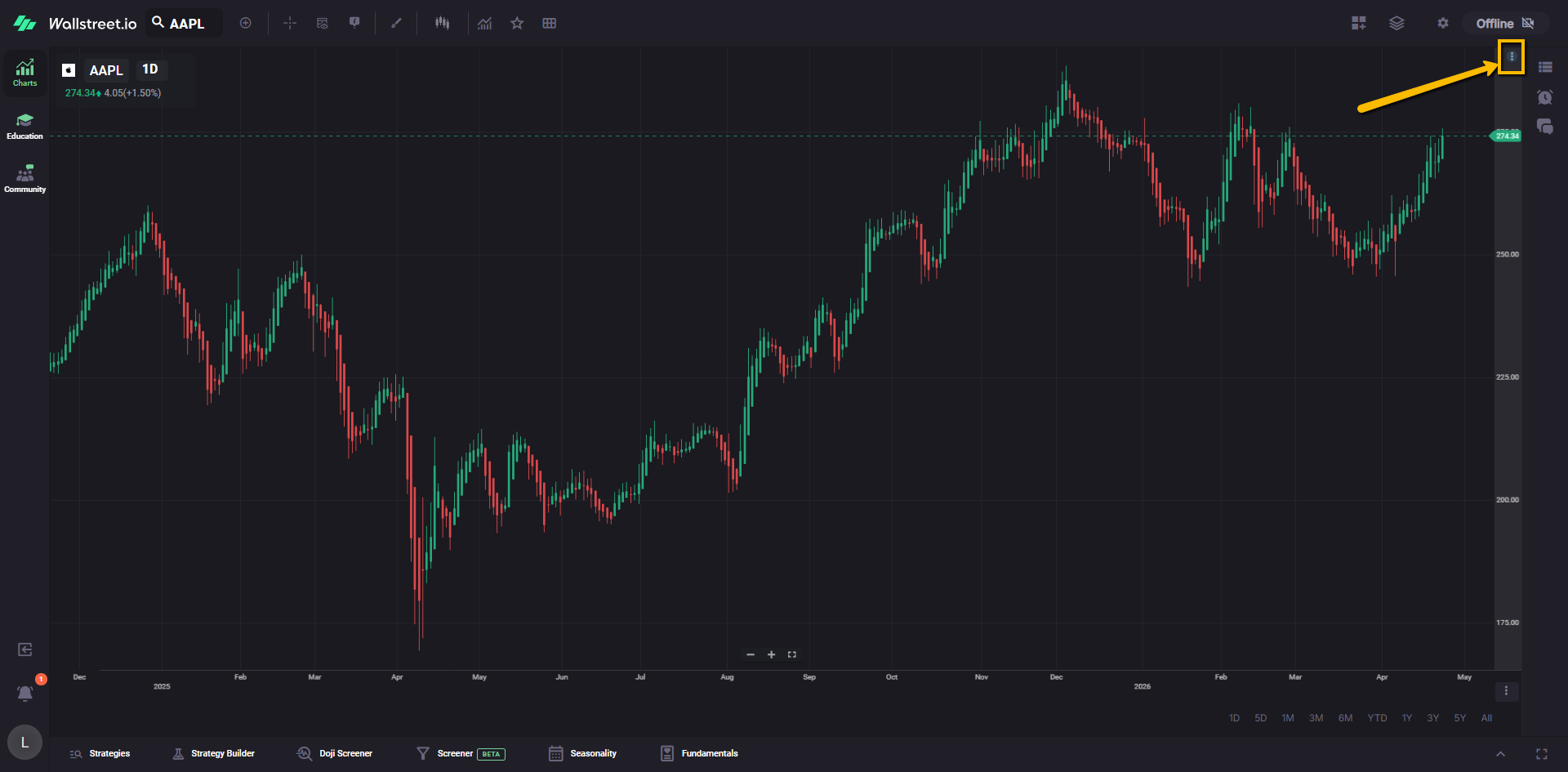Click the star favorites icon
Screen dimensions: 1568x772
pyautogui.click(x=517, y=23)
